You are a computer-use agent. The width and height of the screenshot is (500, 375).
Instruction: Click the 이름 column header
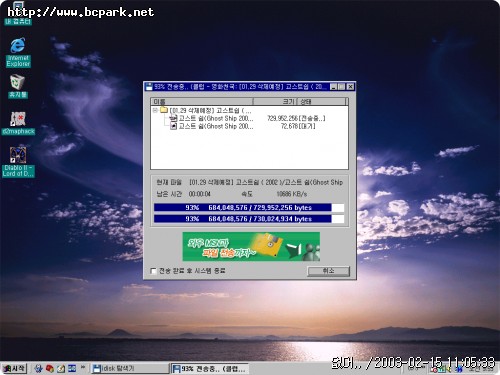201,101
